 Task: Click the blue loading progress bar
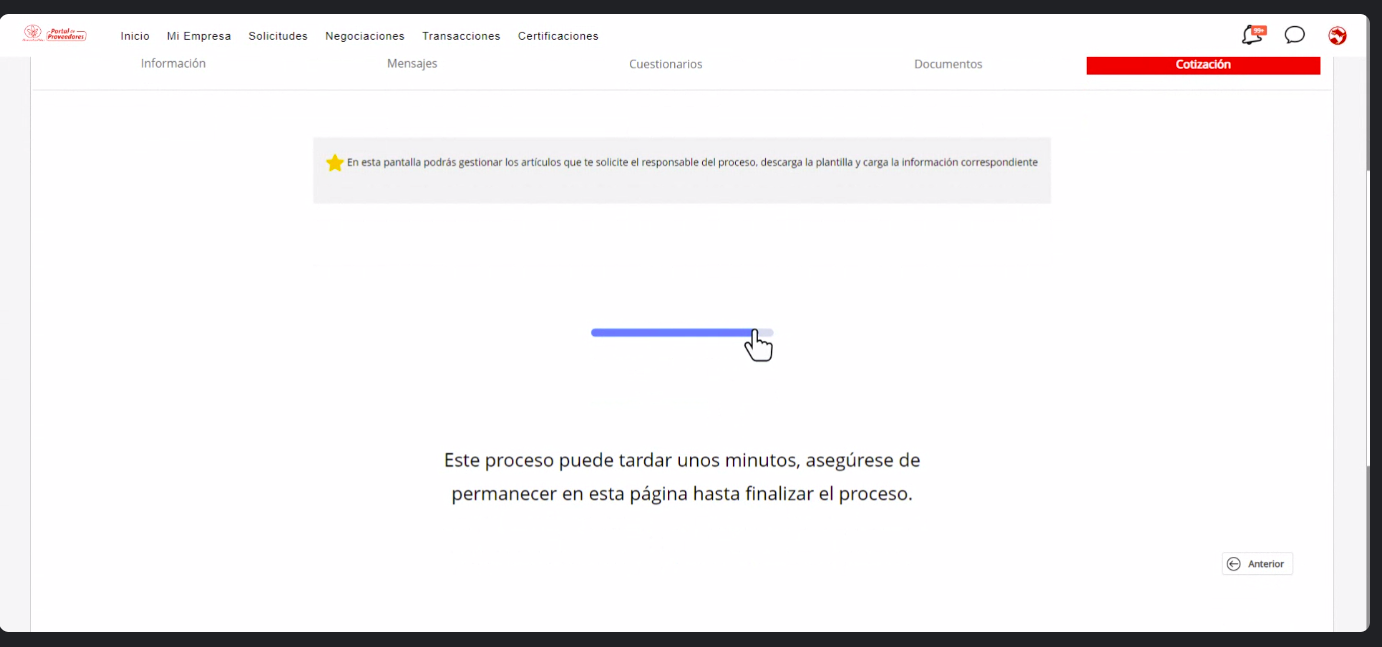click(x=670, y=333)
